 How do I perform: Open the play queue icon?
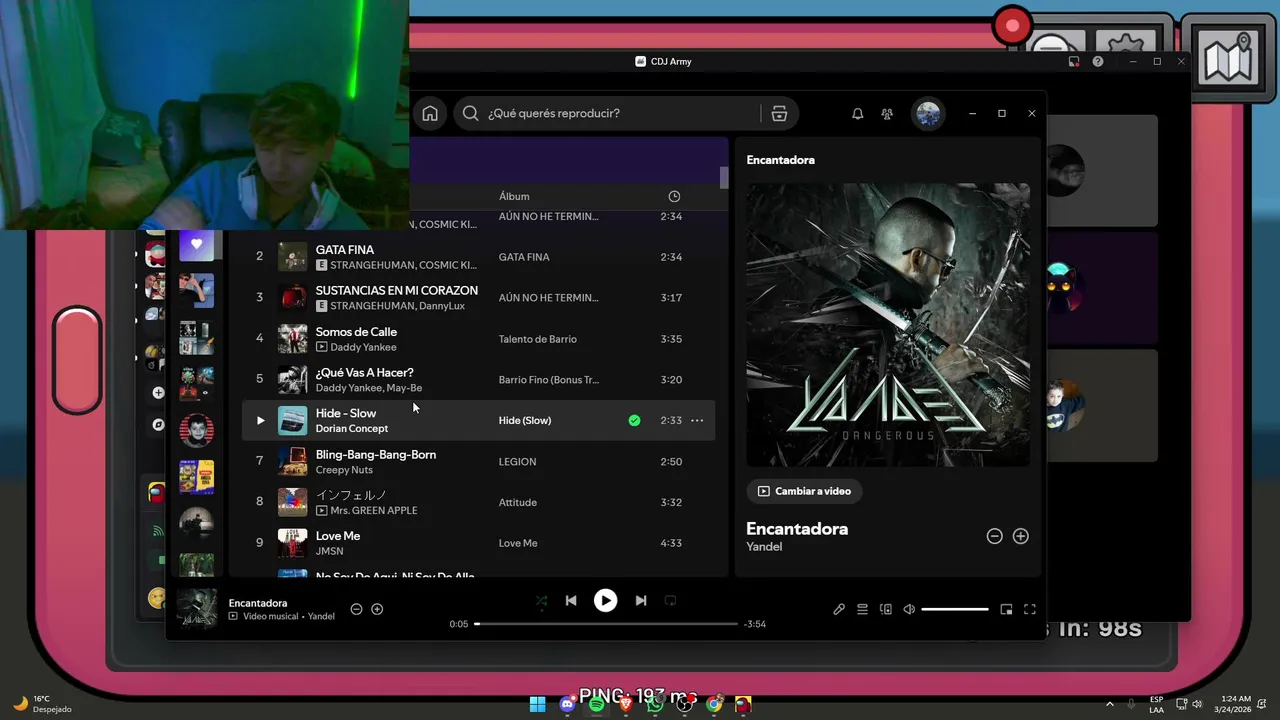point(862,609)
